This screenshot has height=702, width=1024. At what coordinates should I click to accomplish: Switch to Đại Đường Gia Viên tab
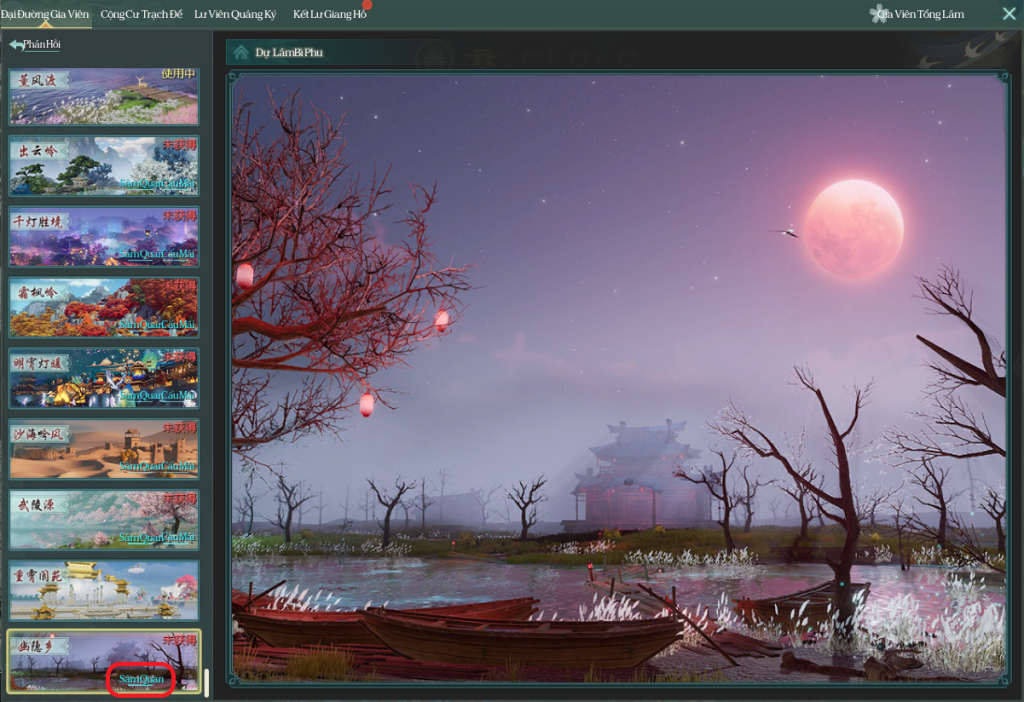click(45, 14)
